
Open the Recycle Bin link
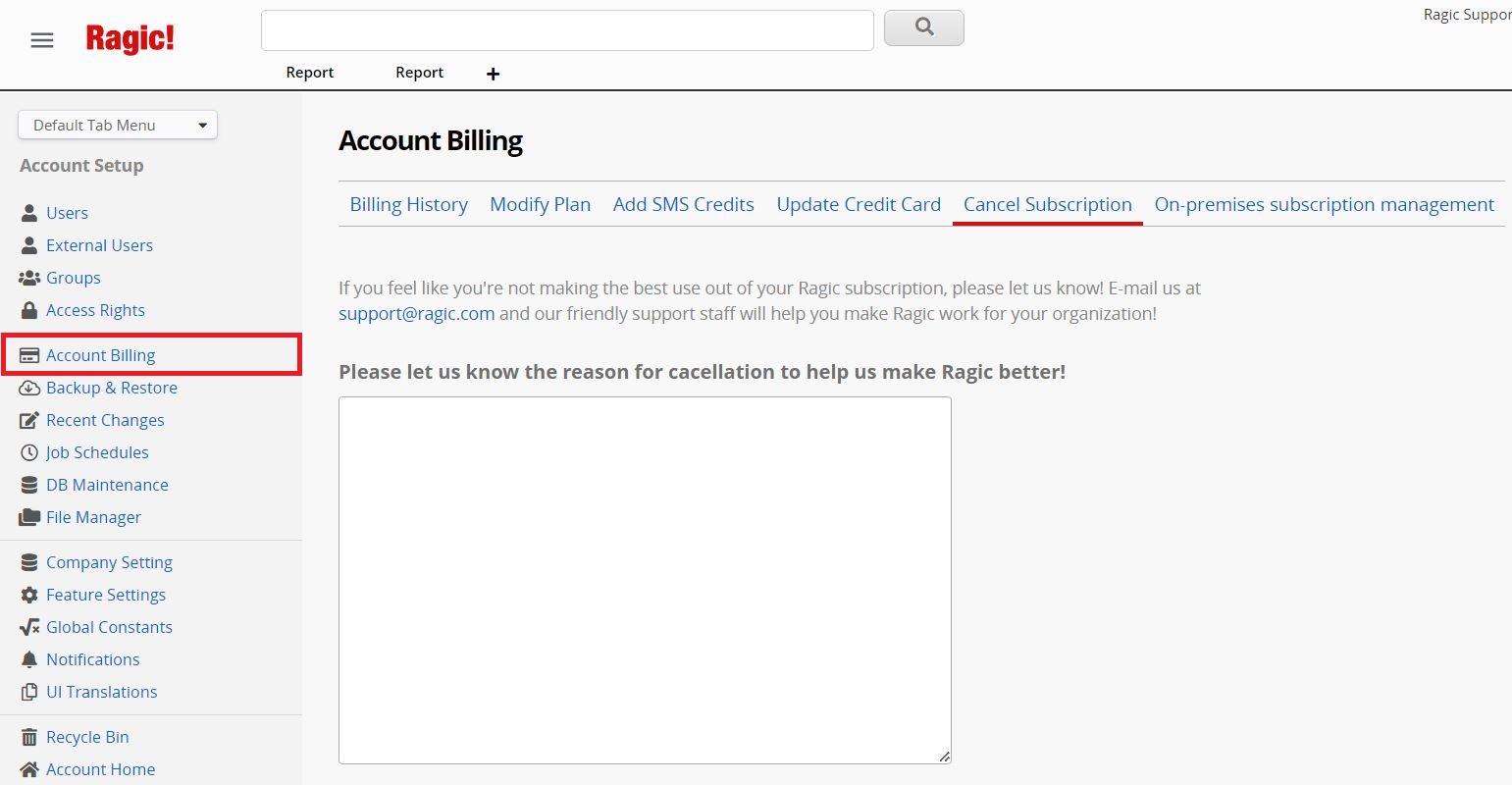[87, 737]
